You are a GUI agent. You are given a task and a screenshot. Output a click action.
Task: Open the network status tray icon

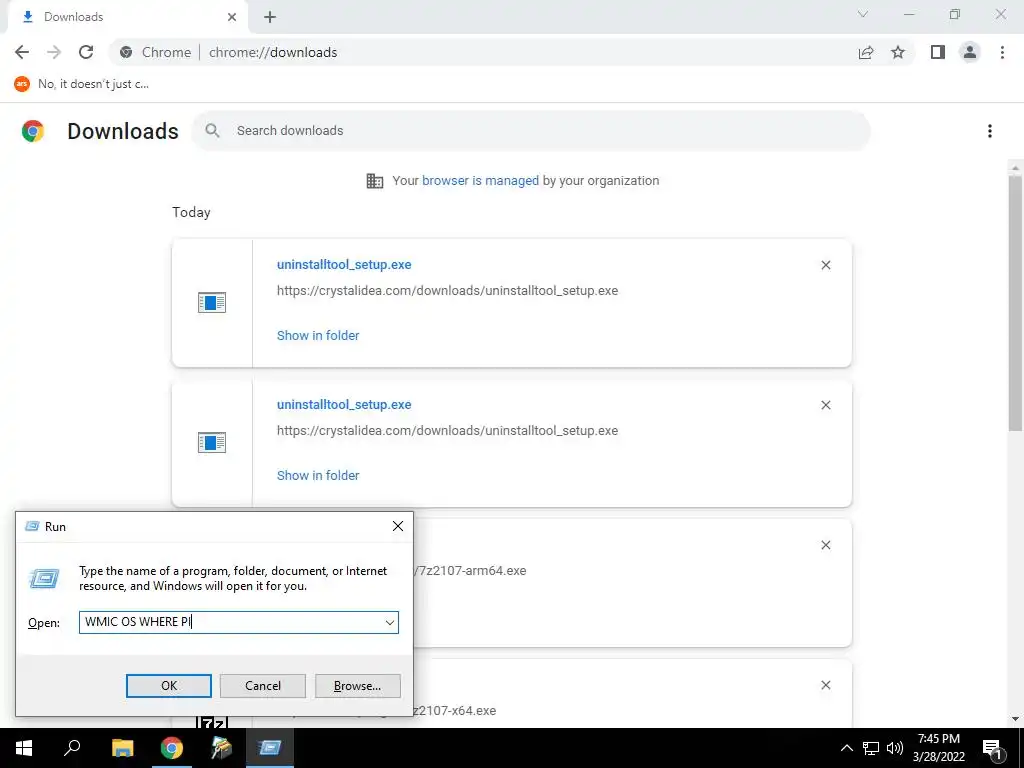tap(871, 748)
